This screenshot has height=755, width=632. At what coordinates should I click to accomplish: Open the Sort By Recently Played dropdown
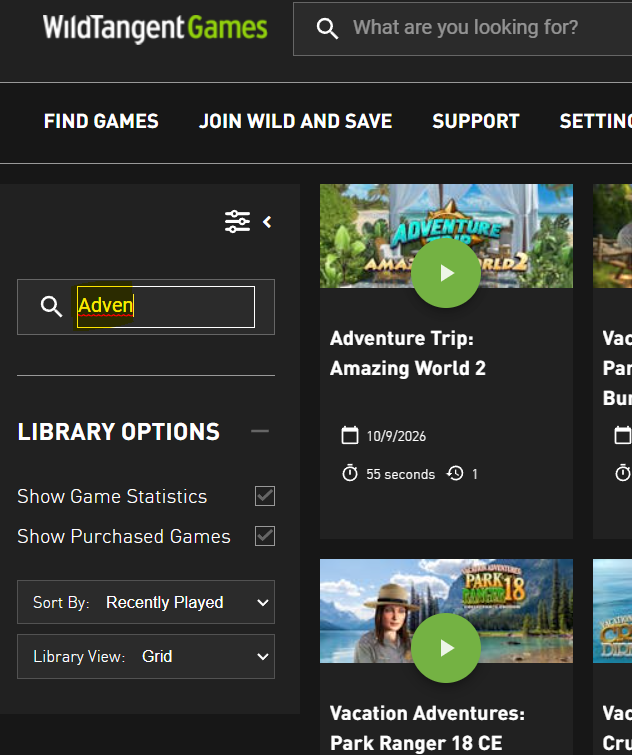pos(146,602)
